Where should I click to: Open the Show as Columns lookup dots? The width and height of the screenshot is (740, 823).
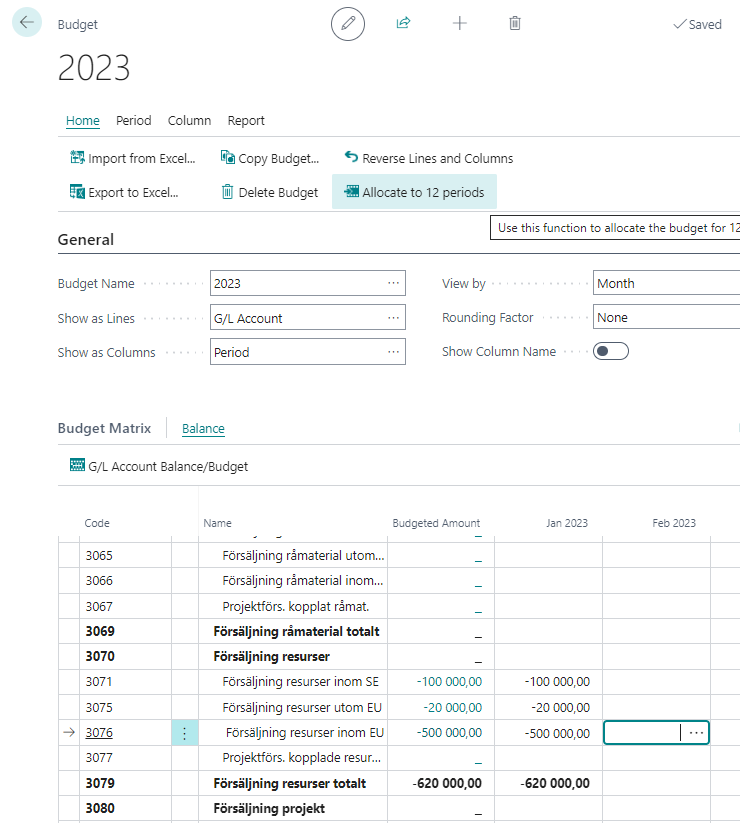tap(394, 352)
